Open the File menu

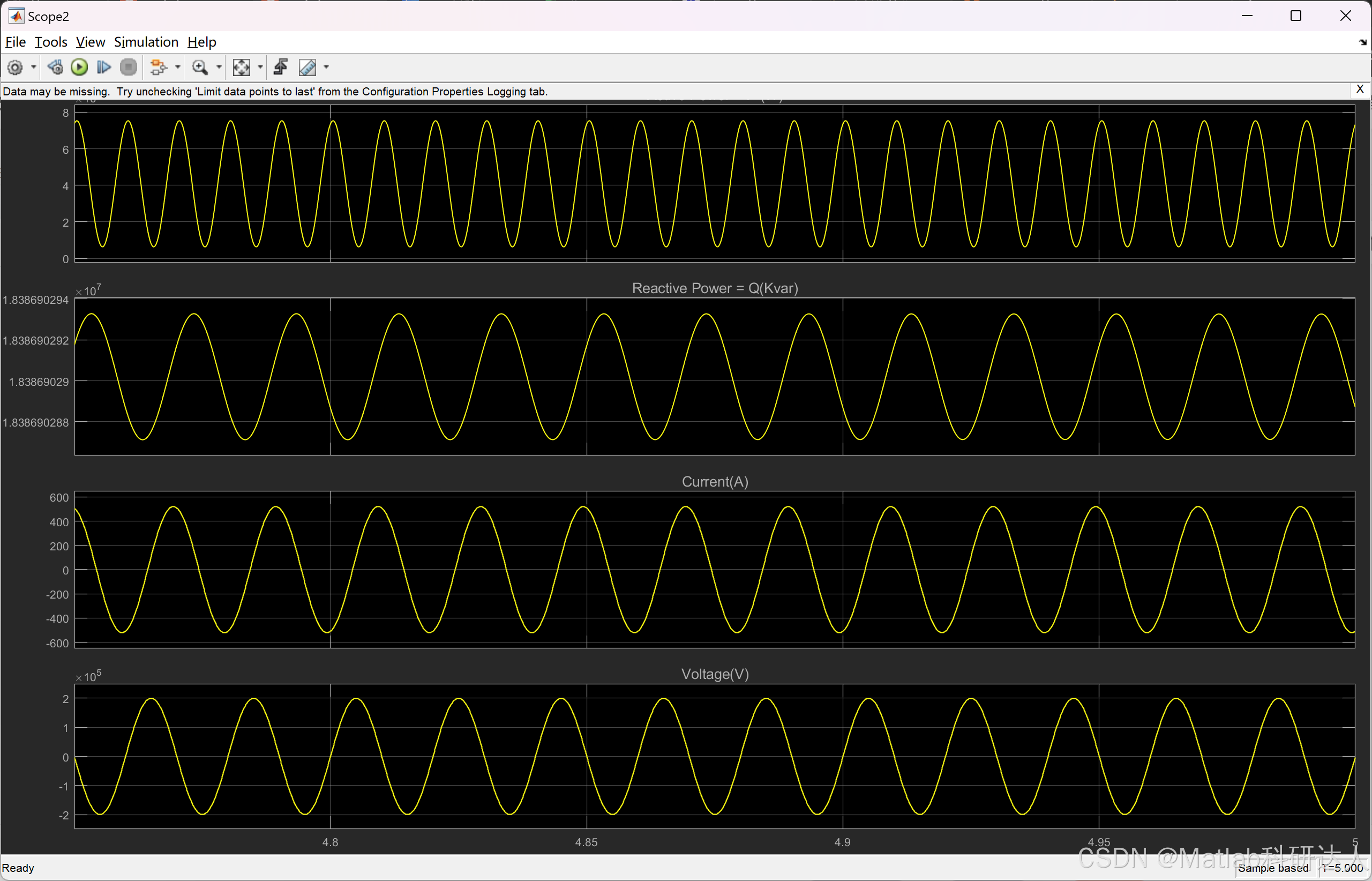click(x=16, y=42)
